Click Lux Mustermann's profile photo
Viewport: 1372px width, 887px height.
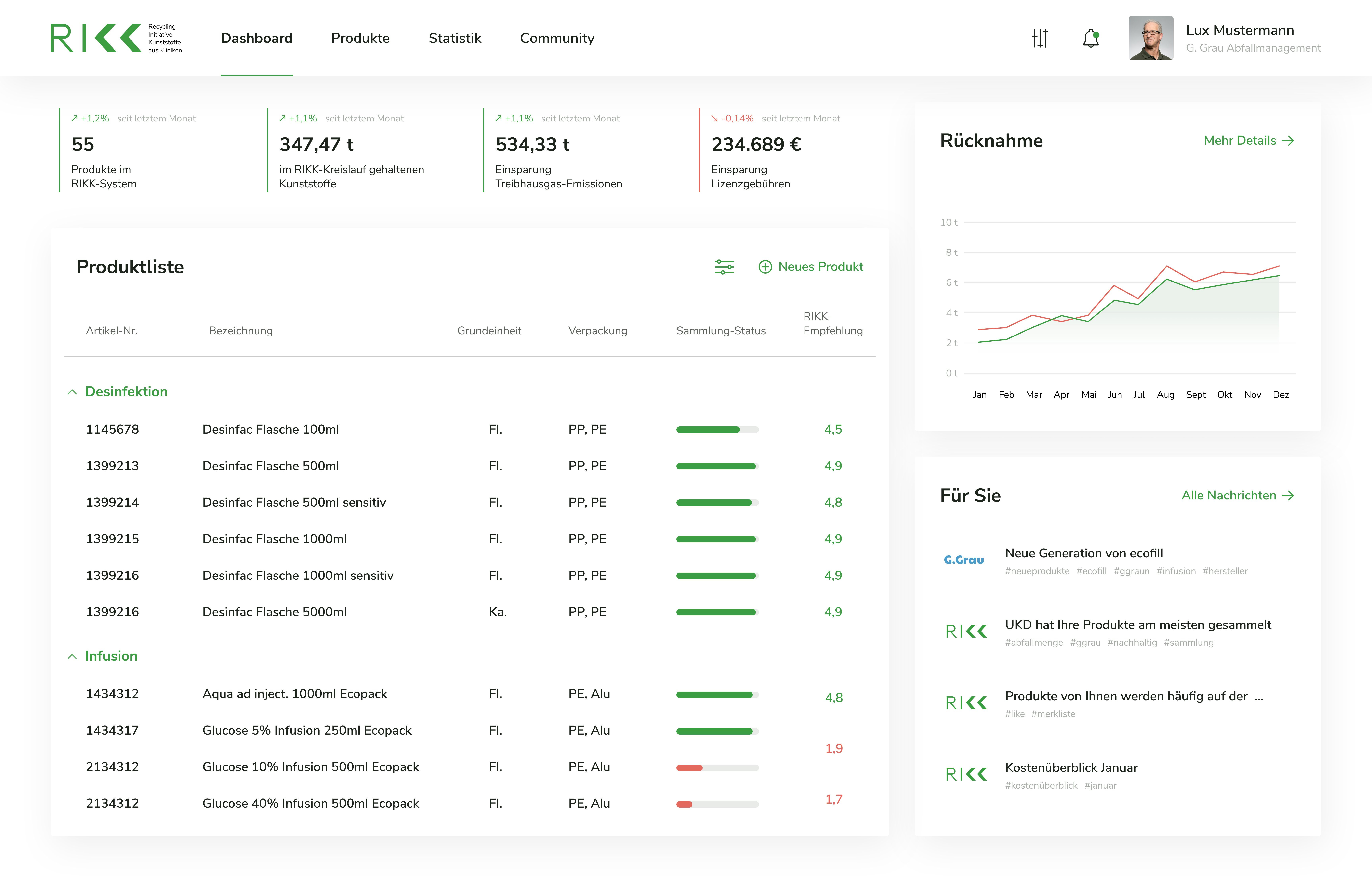click(1151, 38)
